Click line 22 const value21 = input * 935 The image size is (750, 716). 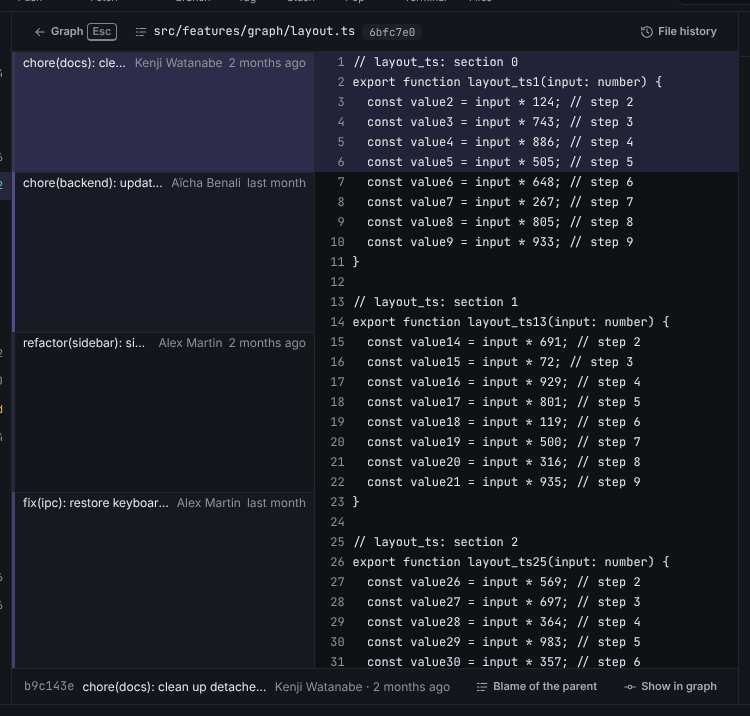[x=504, y=482]
